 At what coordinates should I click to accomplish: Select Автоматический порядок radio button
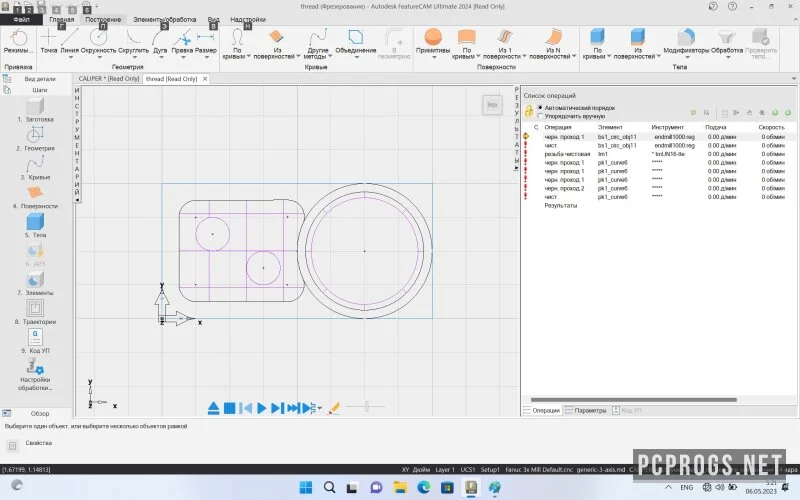click(540, 108)
